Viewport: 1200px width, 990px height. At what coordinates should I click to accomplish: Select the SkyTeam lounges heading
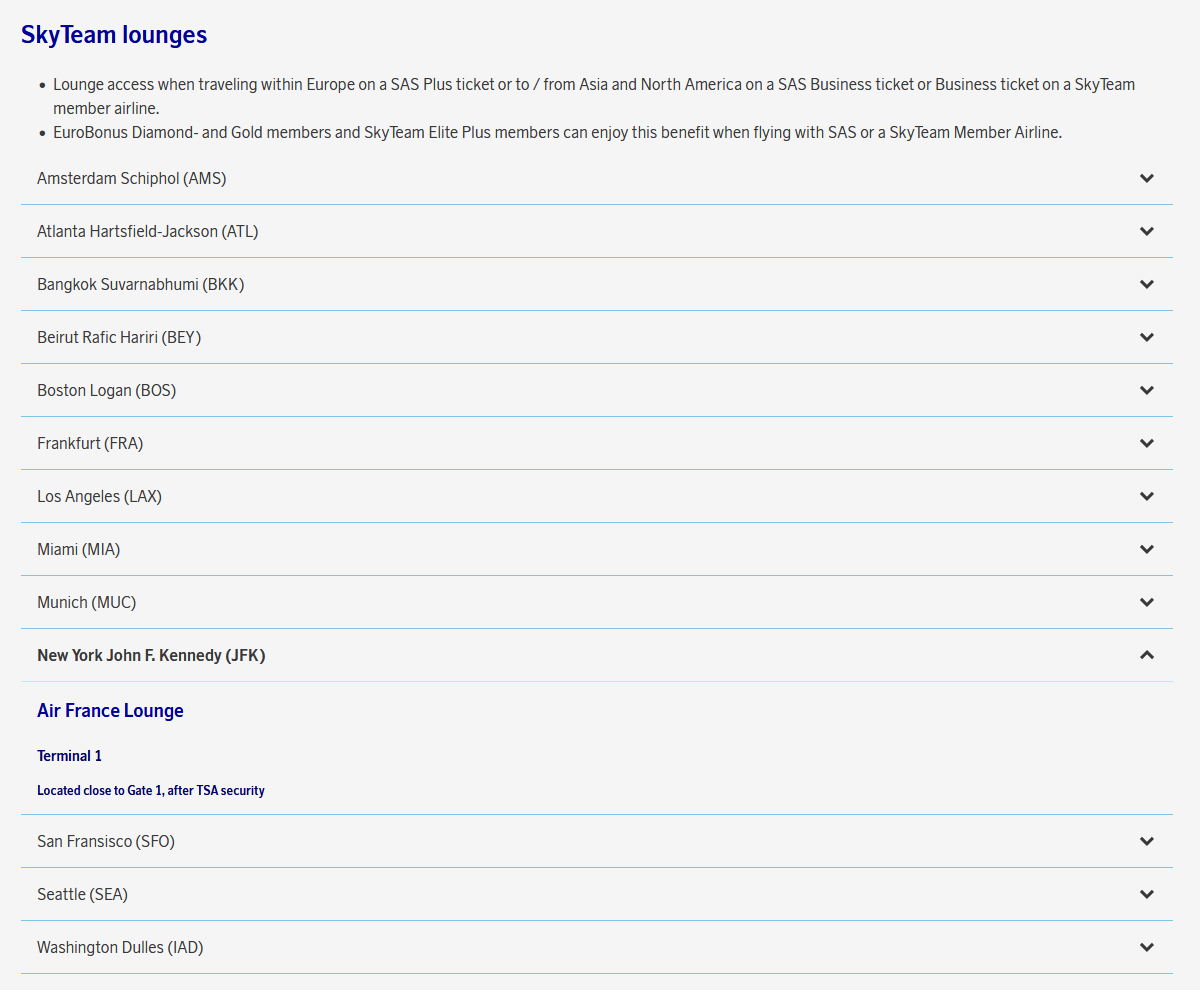(x=114, y=35)
